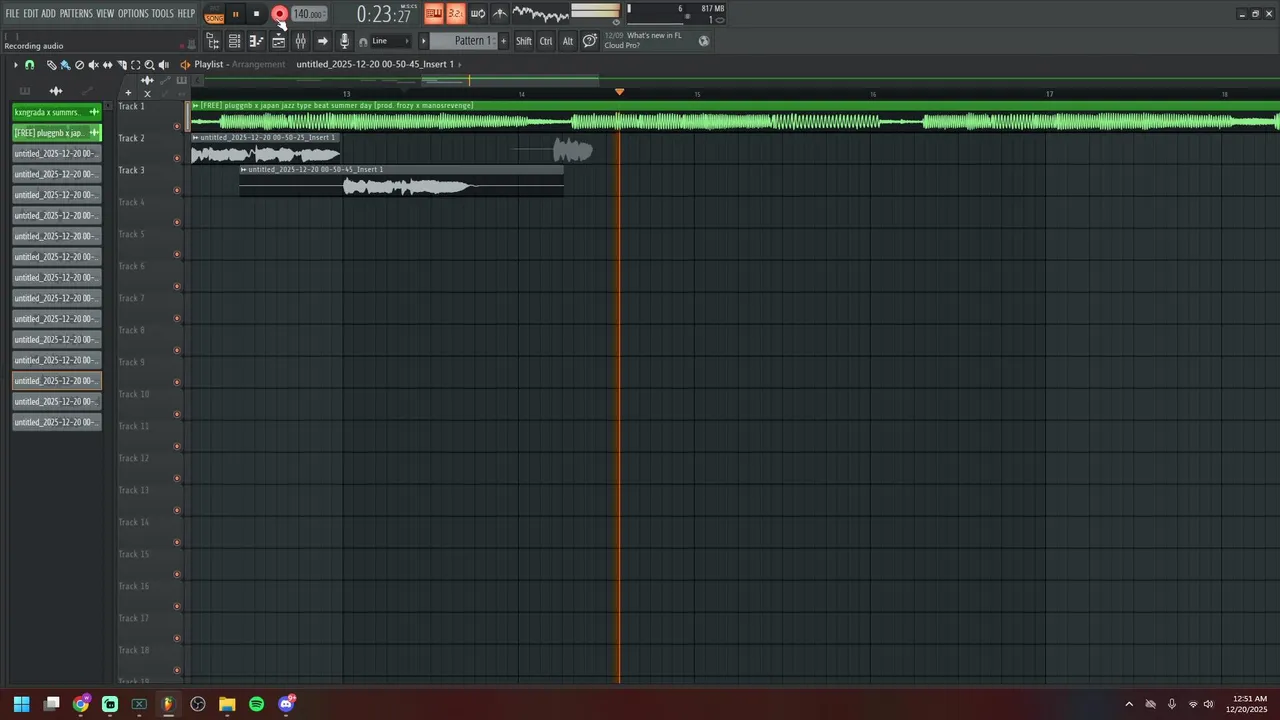This screenshot has width=1280, height=720.
Task: Expand the arrow left of Pattern 1
Action: pyautogui.click(x=423, y=41)
